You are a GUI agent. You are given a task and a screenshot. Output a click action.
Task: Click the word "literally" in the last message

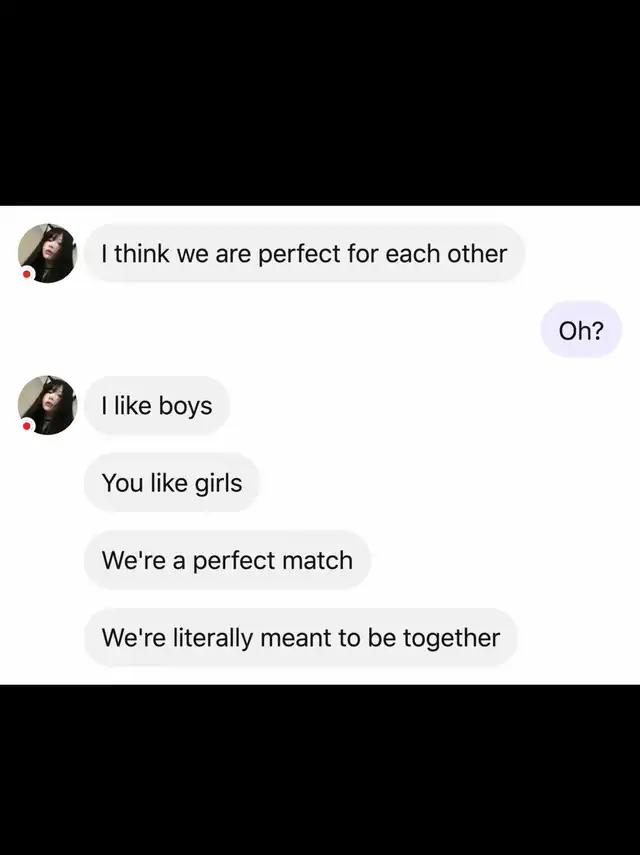pos(213,639)
